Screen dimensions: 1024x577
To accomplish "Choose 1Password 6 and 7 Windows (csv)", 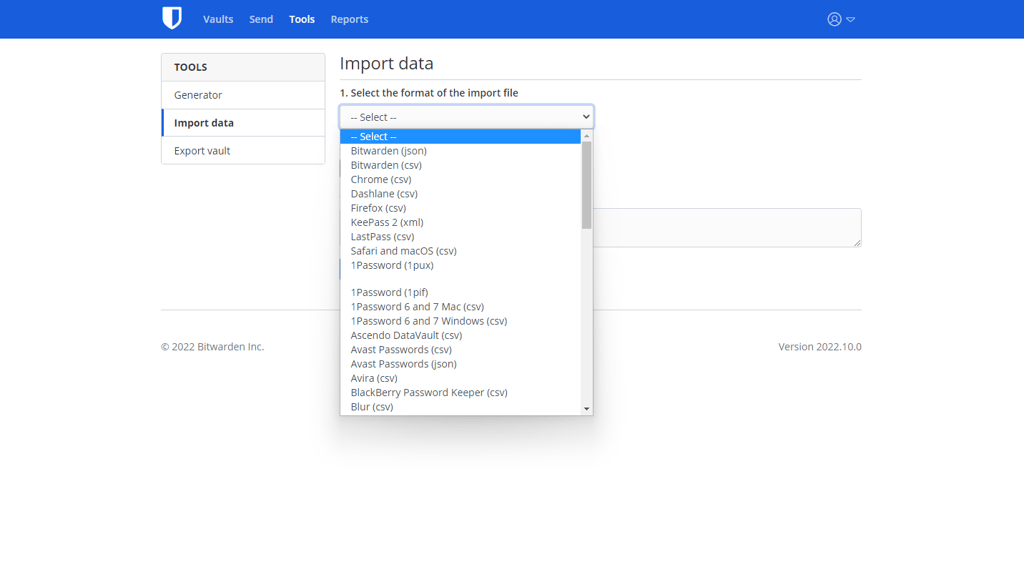I will (x=460, y=321).
